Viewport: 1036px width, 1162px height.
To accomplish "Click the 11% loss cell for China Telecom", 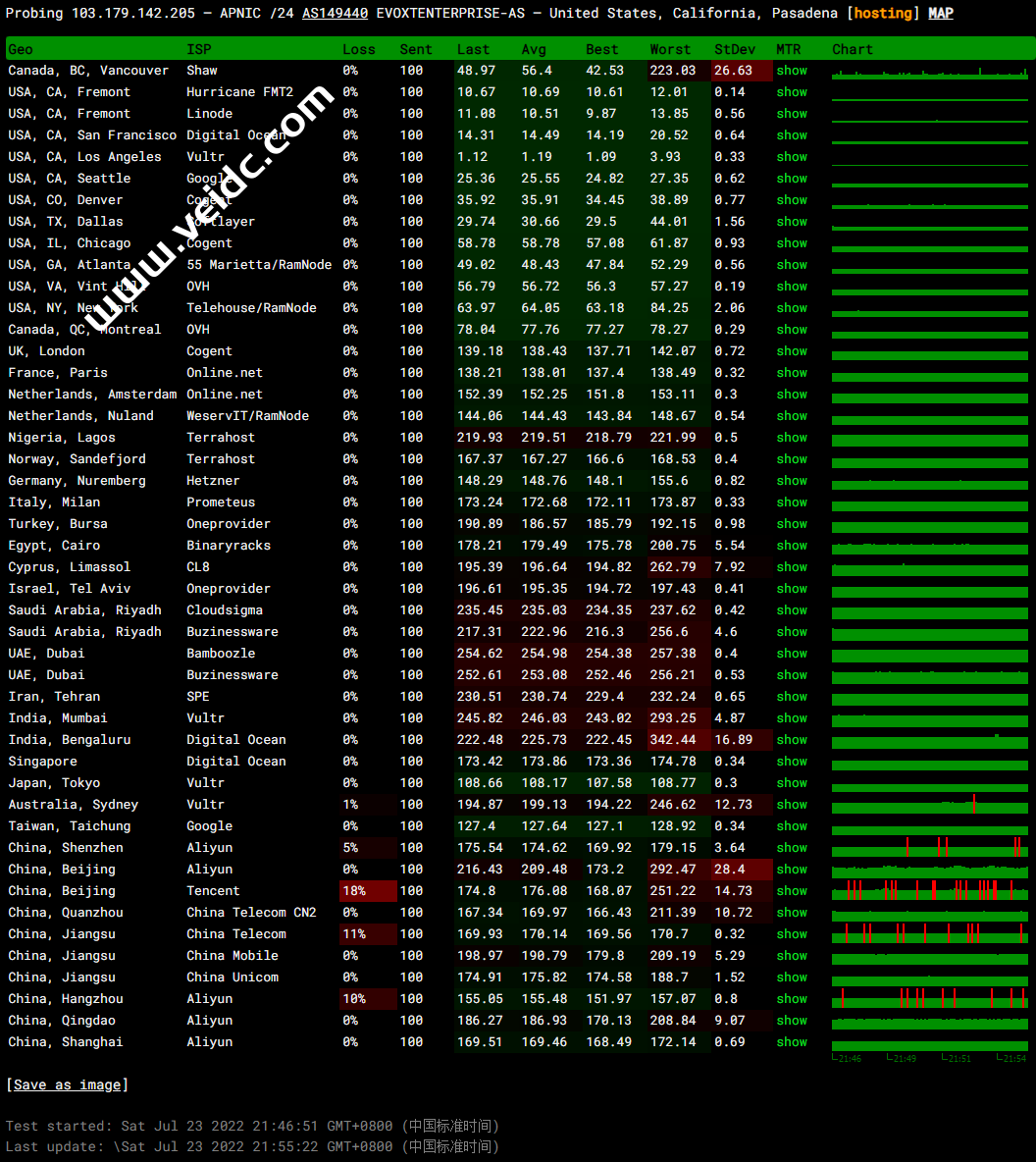I will tap(368, 933).
